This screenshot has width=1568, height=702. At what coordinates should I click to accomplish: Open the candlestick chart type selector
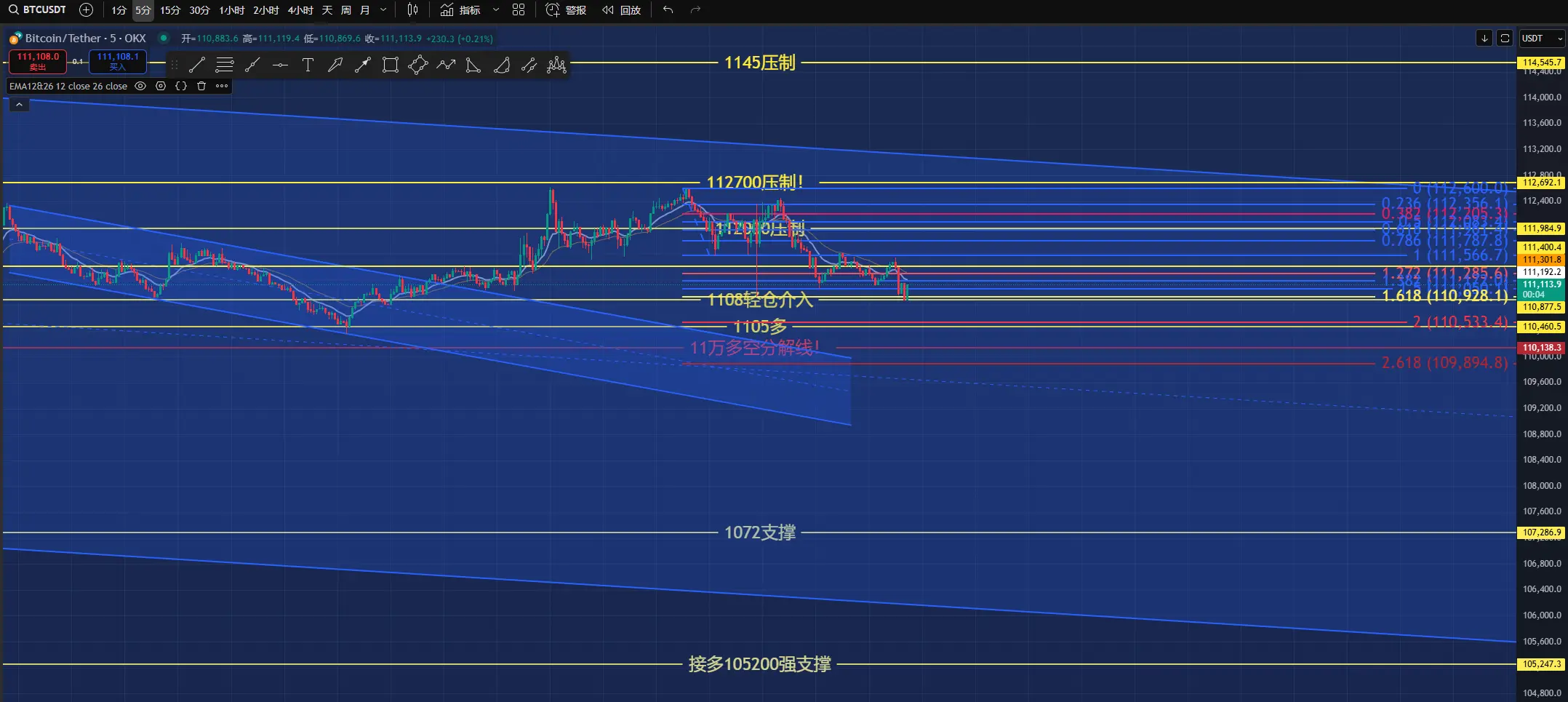(412, 10)
